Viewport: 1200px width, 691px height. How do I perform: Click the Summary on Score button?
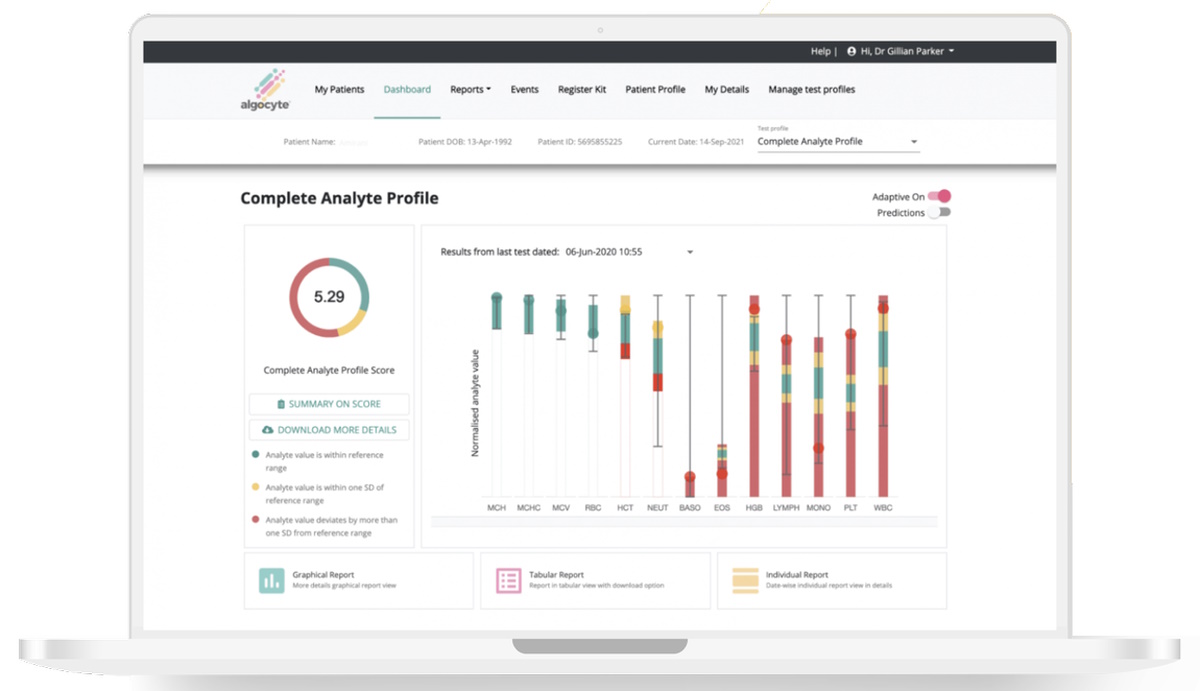point(329,404)
